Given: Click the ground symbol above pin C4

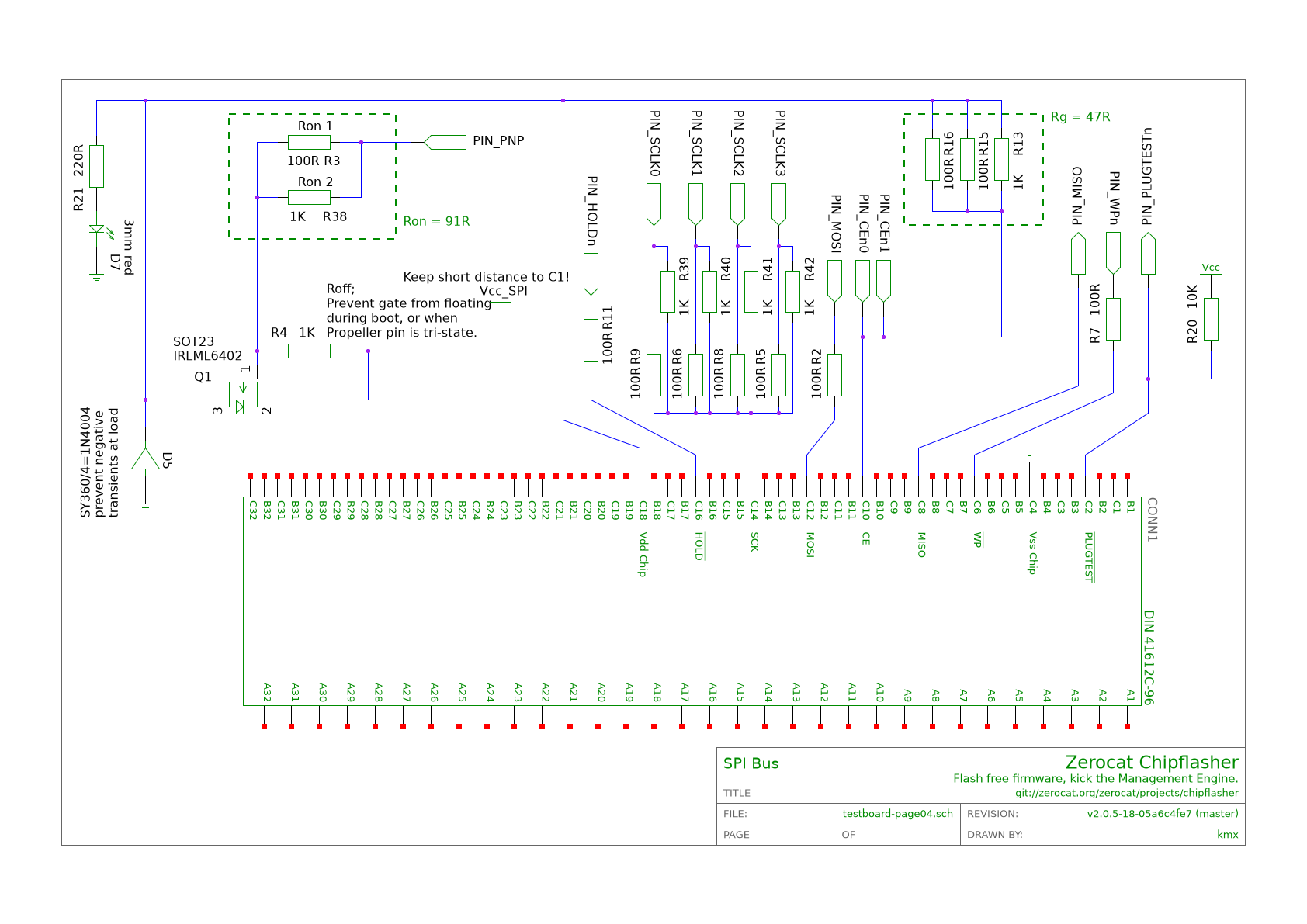Looking at the screenshot, I should tap(1029, 459).
